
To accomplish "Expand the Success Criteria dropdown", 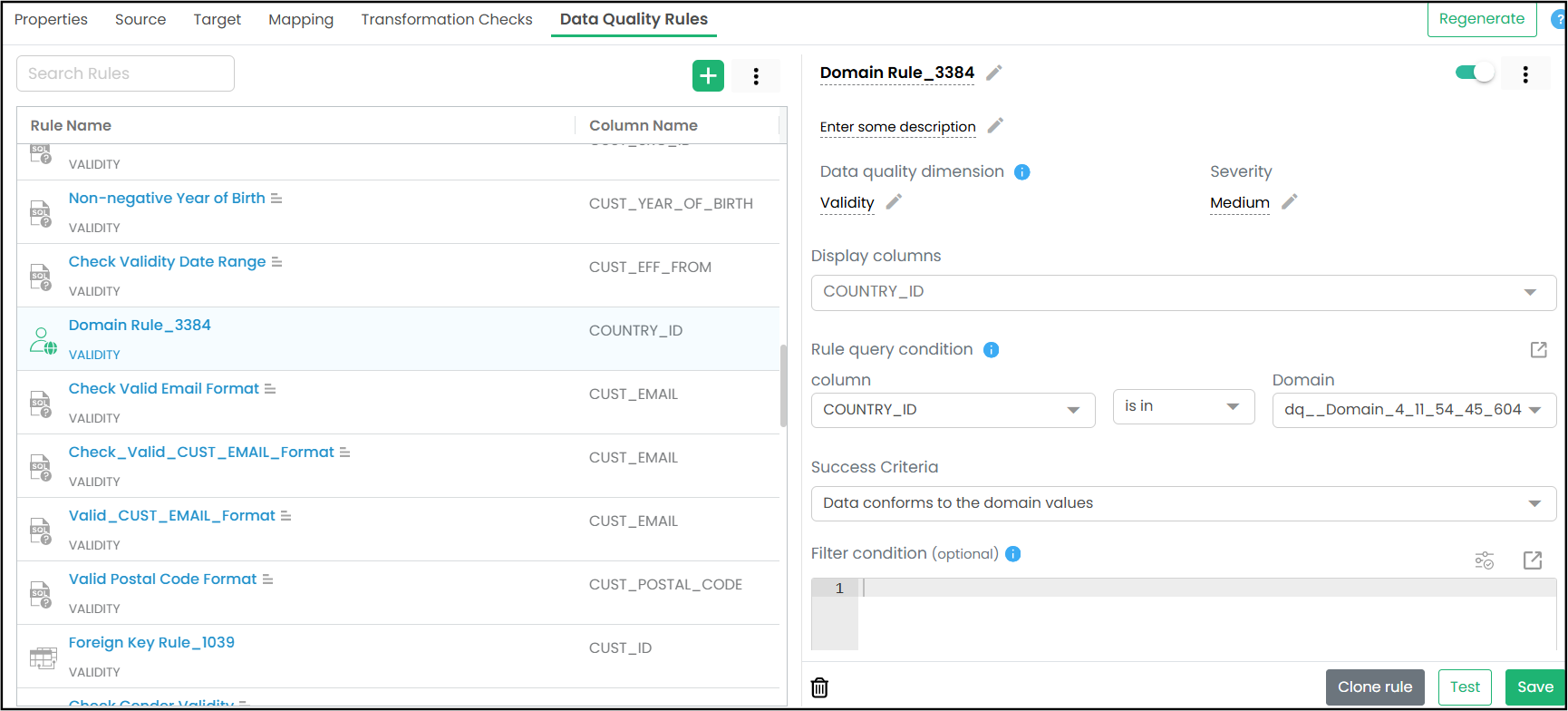I will tap(1184, 503).
